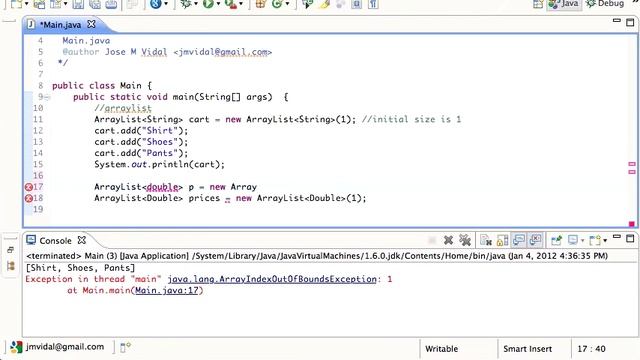Click the yellow highlighter search icon
Screen dimensions: 640x360
pos(325,4)
